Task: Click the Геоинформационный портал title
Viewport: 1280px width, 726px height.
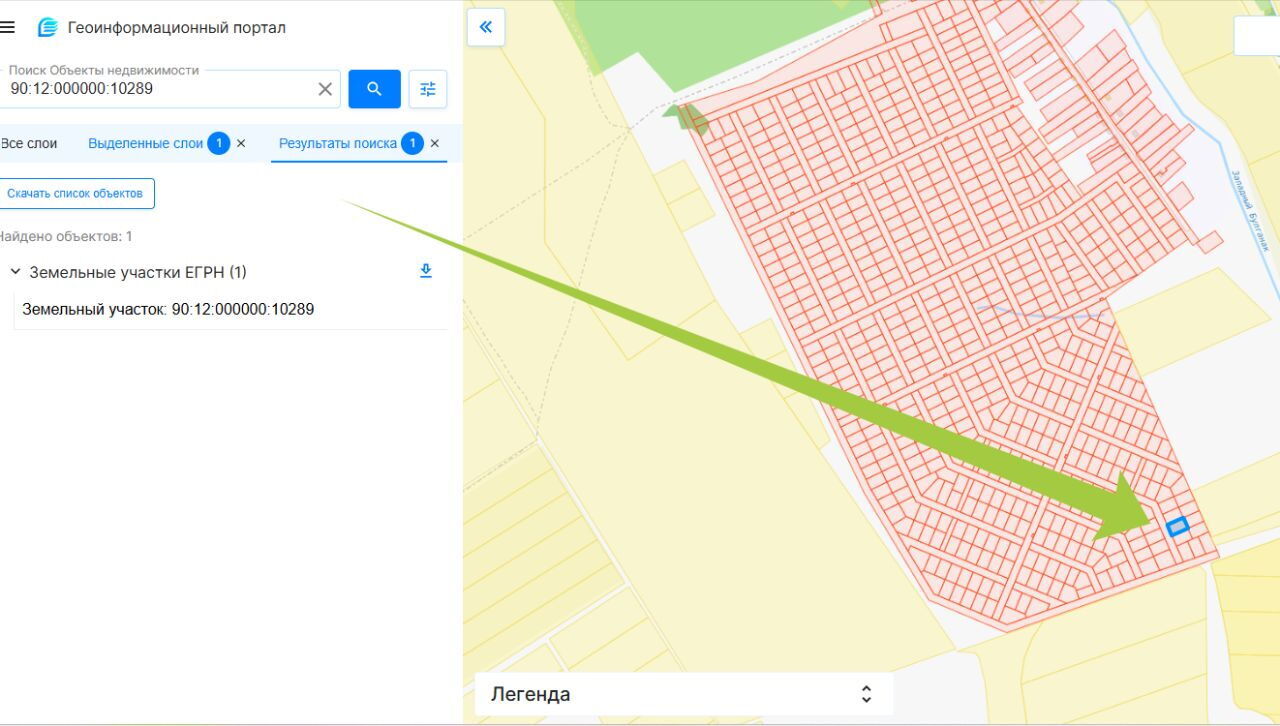Action: tap(177, 27)
